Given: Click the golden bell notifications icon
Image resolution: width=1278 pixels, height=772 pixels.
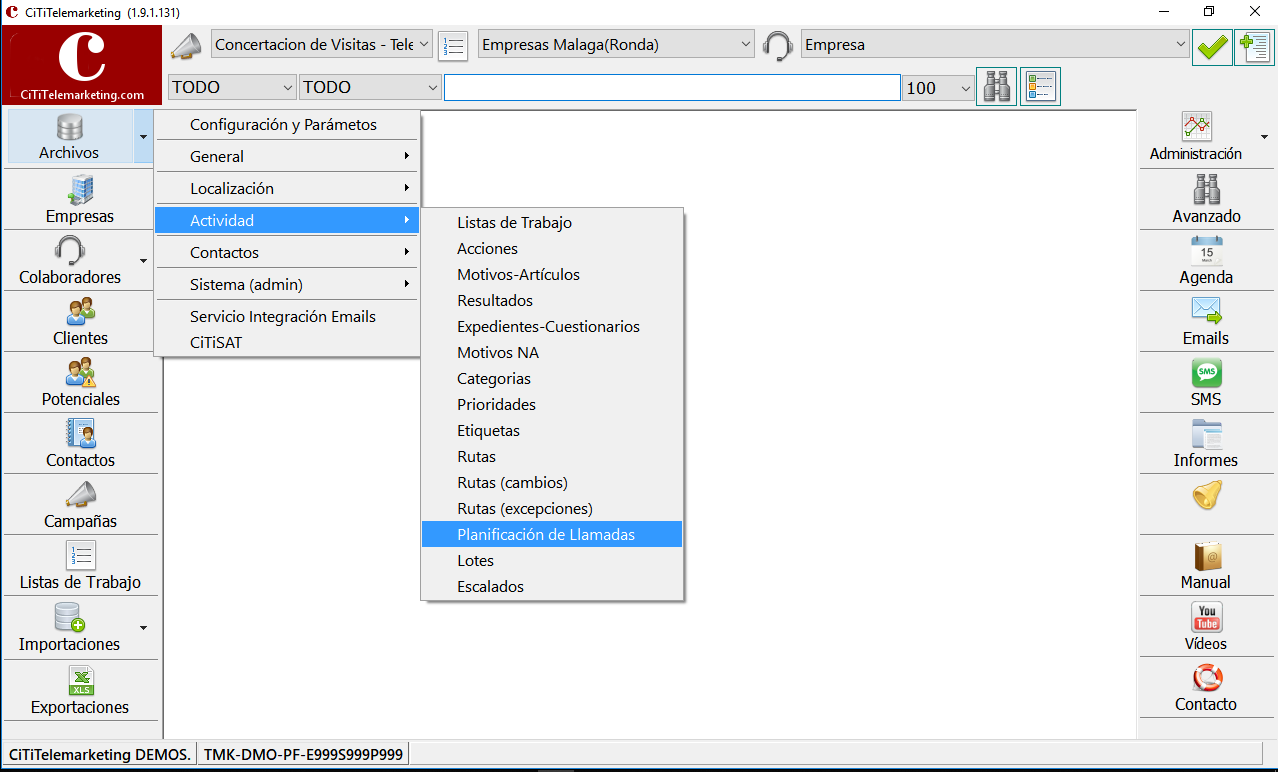Looking at the screenshot, I should pos(1207,495).
